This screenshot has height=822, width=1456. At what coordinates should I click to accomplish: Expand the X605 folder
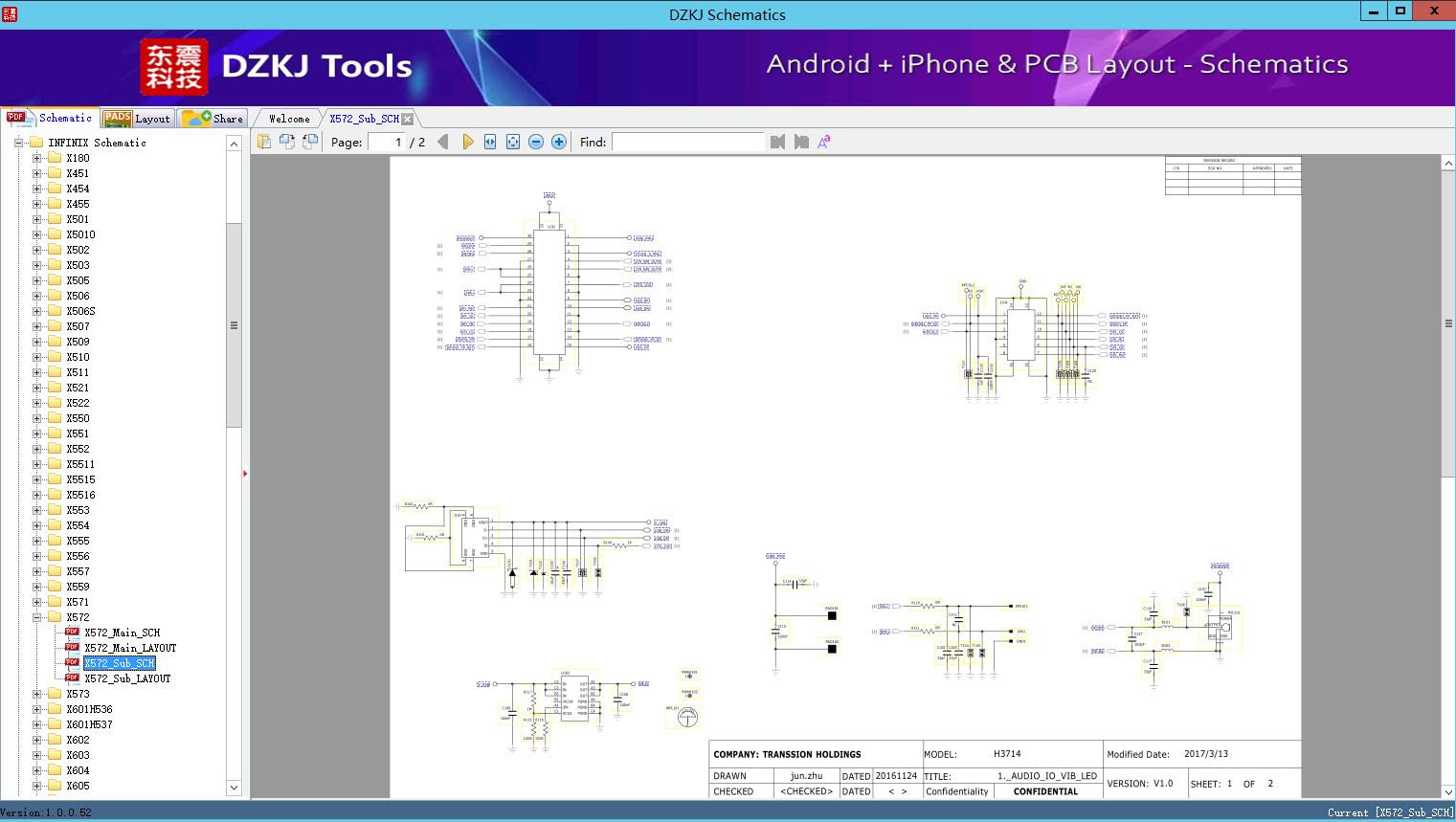point(36,786)
